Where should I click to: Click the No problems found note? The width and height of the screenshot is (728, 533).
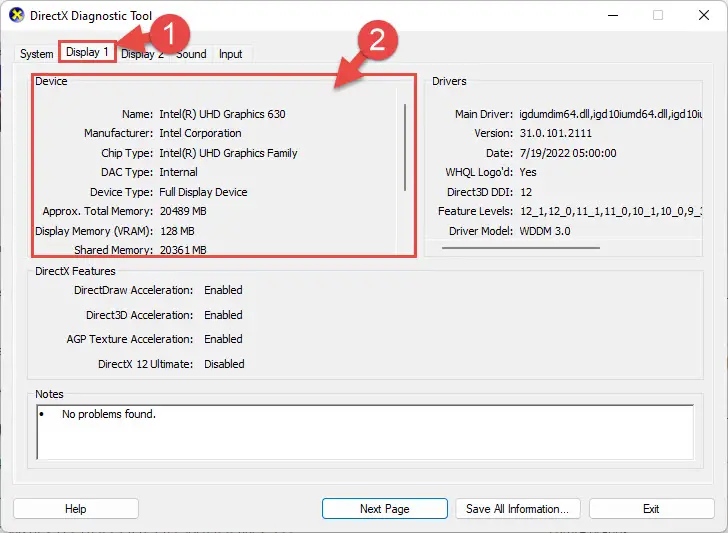coord(109,414)
